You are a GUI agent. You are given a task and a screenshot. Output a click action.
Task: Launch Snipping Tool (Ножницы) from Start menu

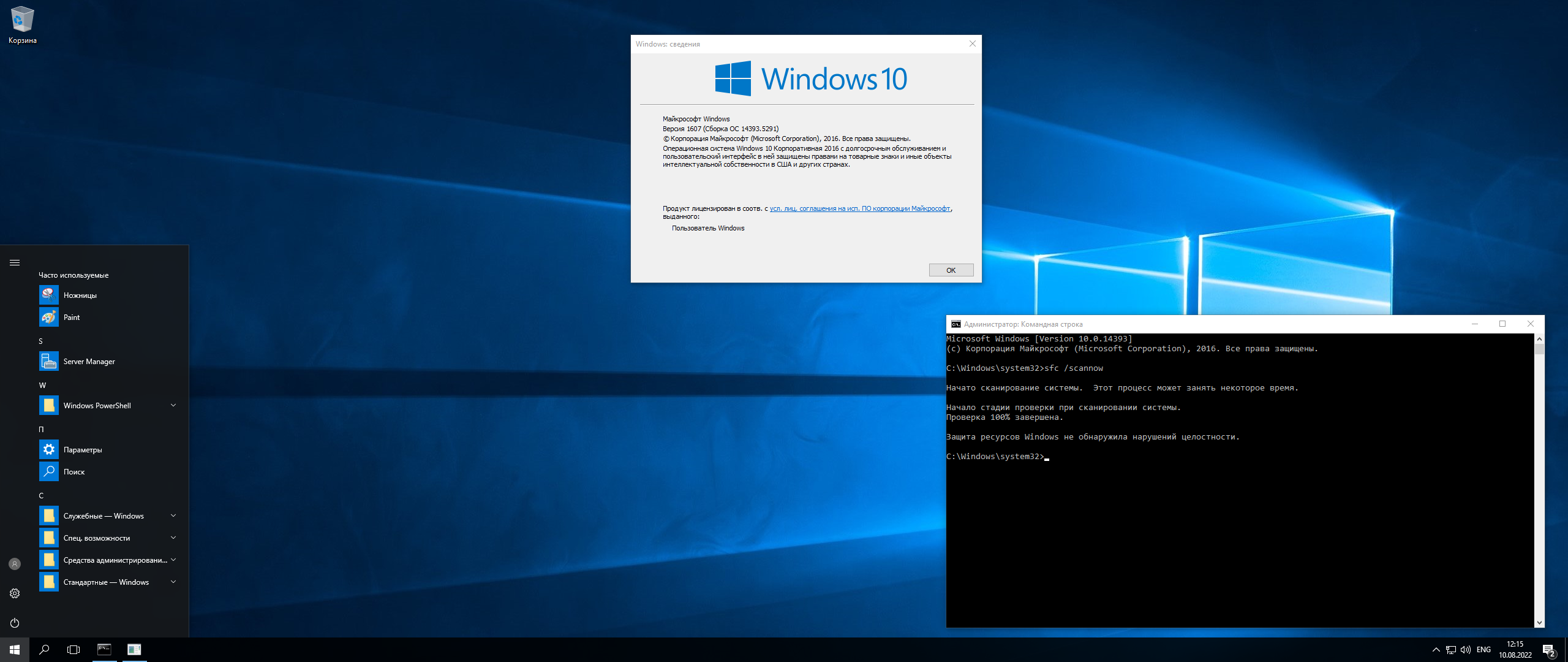80,295
